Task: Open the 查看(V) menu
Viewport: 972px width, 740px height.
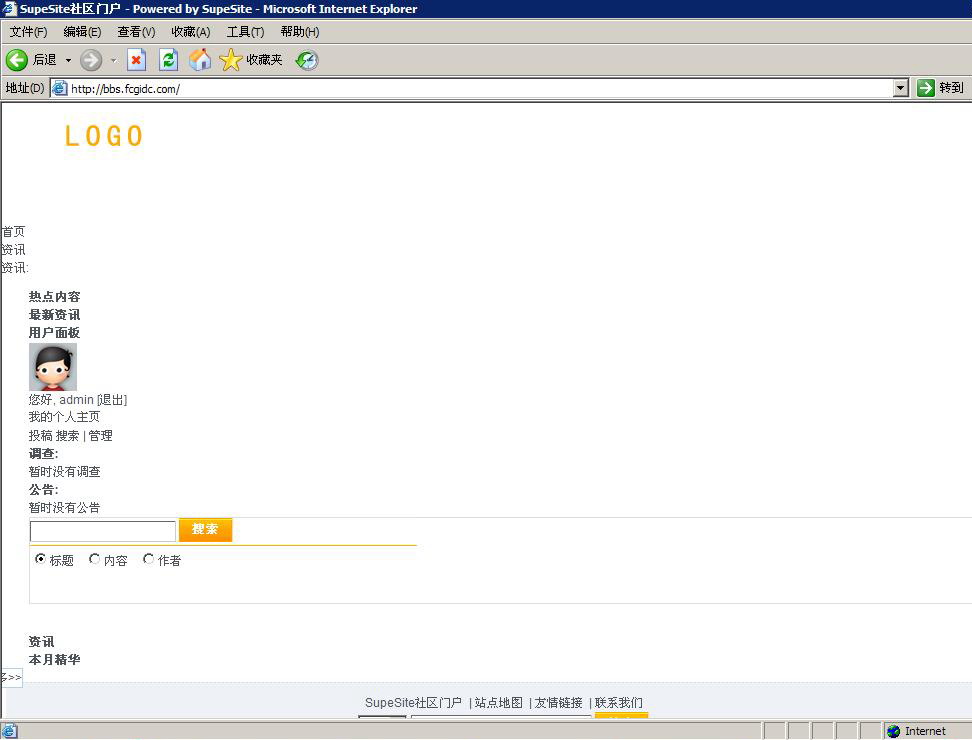Action: click(136, 32)
